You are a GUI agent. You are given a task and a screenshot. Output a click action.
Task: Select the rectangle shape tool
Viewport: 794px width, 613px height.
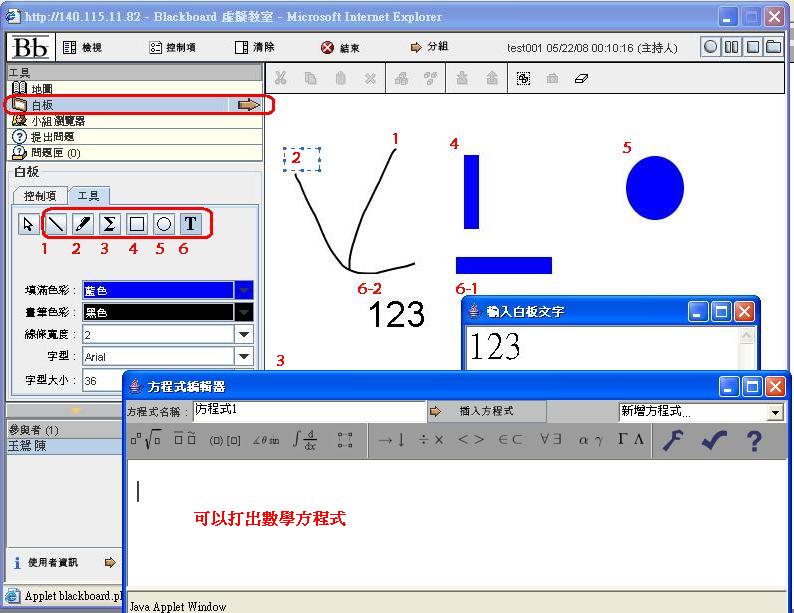point(137,224)
